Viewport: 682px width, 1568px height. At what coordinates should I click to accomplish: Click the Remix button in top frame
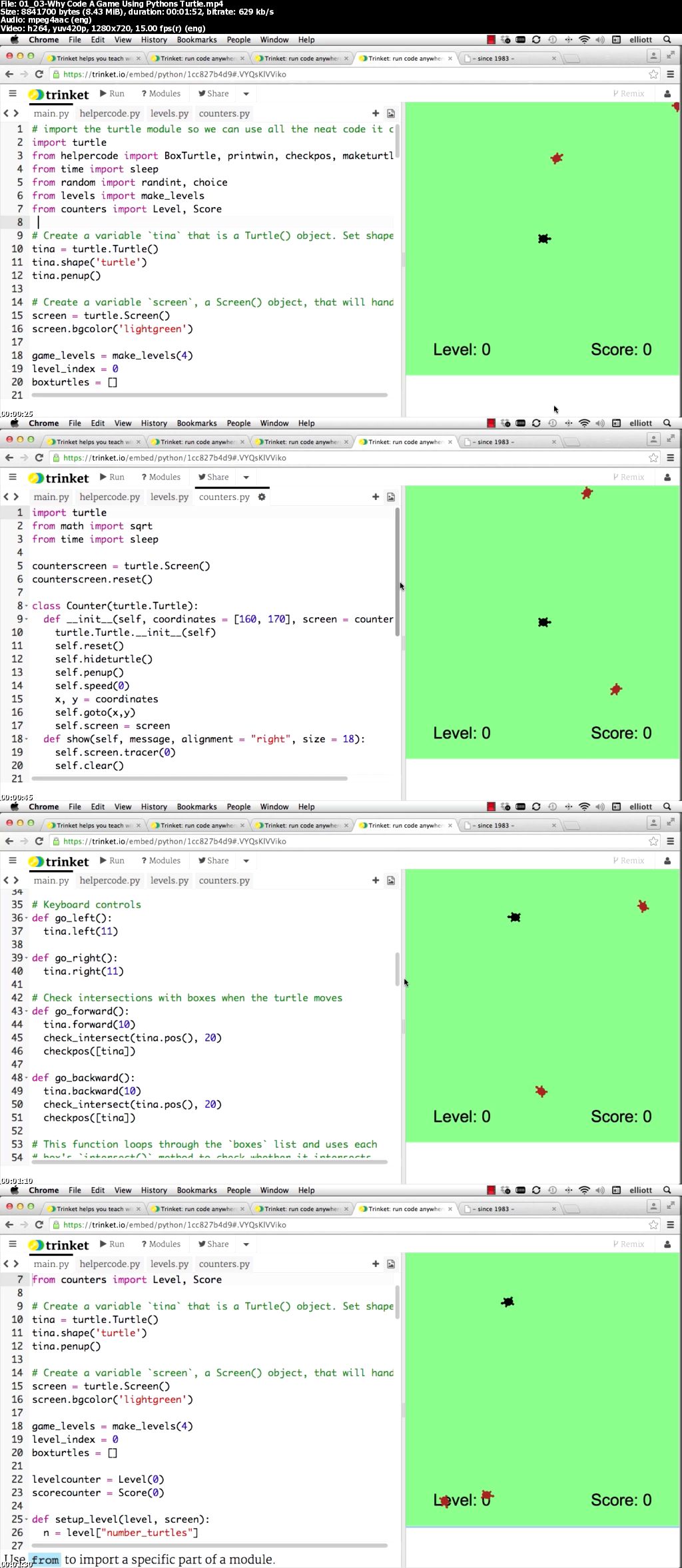(x=629, y=94)
